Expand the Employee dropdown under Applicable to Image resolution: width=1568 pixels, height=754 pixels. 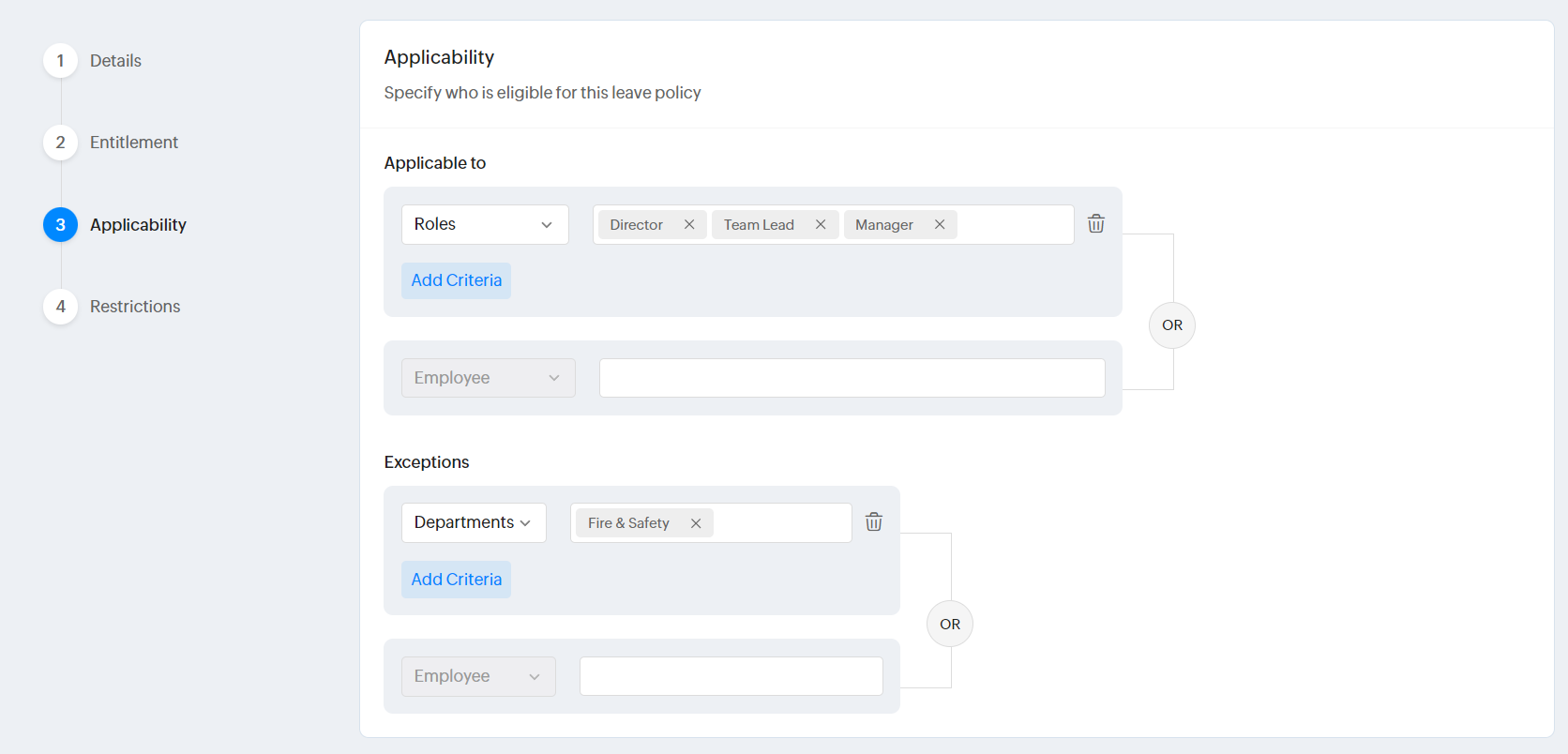488,378
